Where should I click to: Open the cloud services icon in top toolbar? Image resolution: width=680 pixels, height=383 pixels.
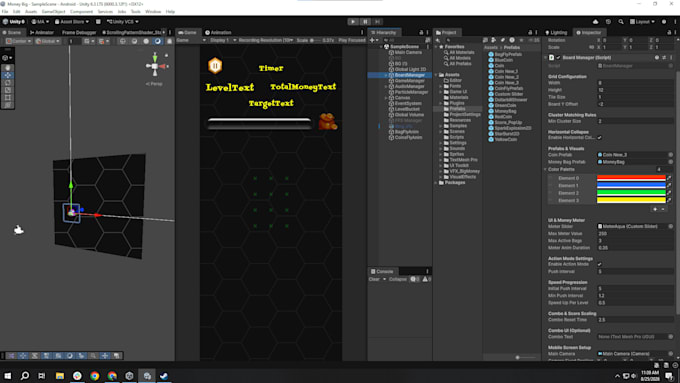tap(595, 22)
